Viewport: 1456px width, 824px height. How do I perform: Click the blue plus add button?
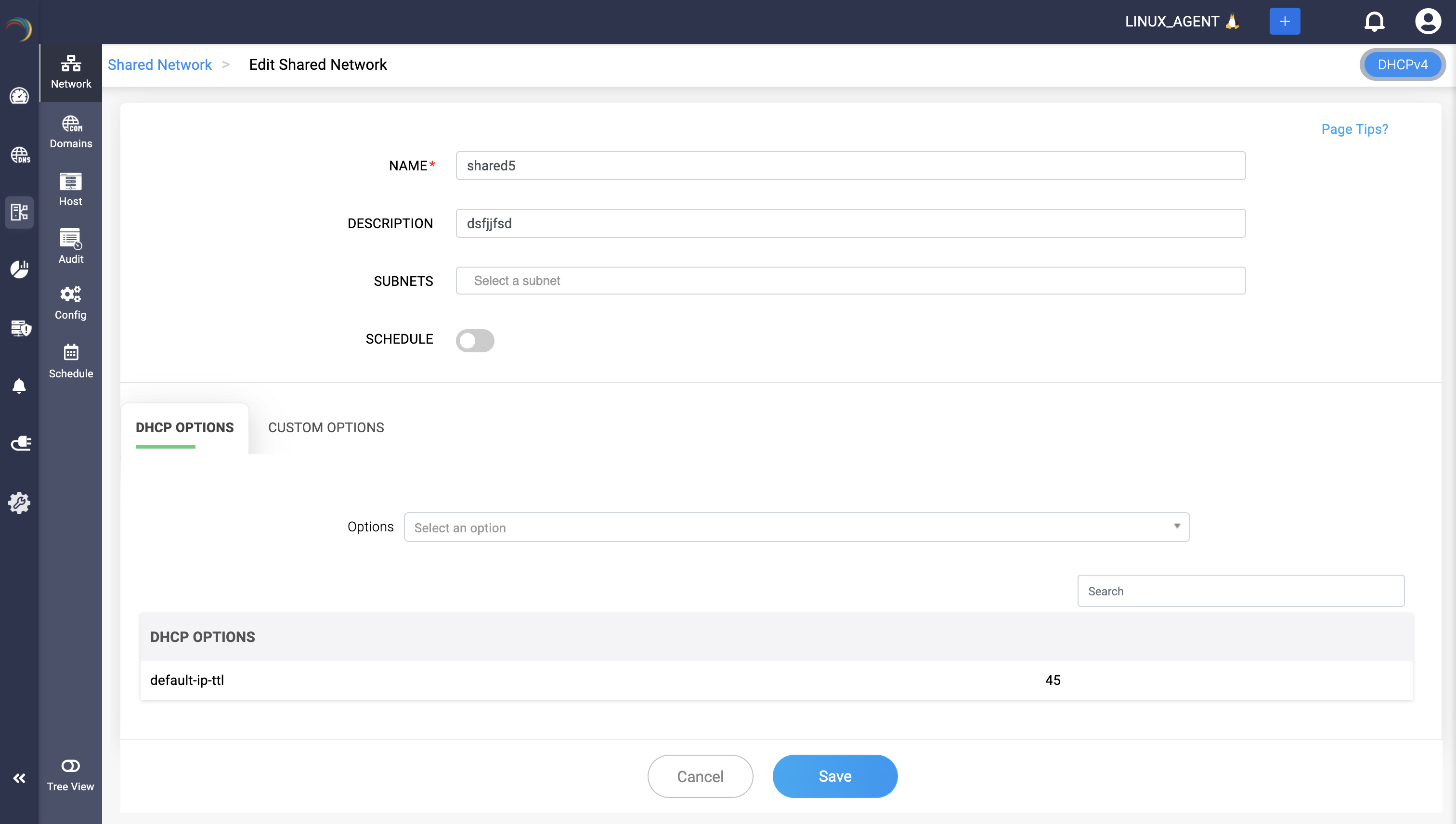coord(1285,22)
